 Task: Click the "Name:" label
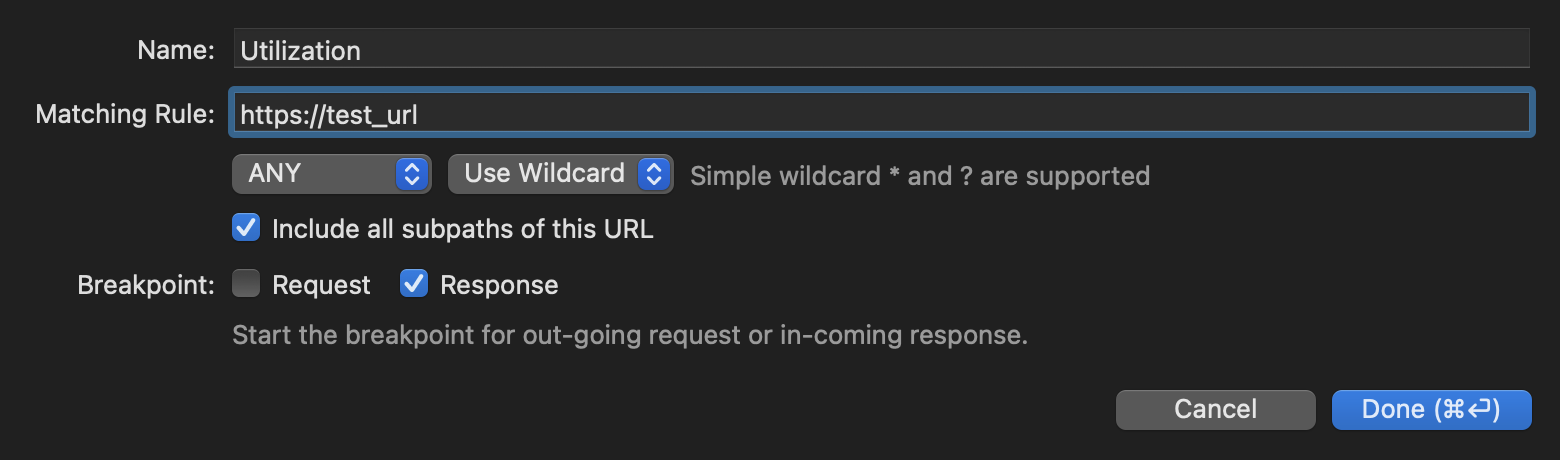point(176,50)
